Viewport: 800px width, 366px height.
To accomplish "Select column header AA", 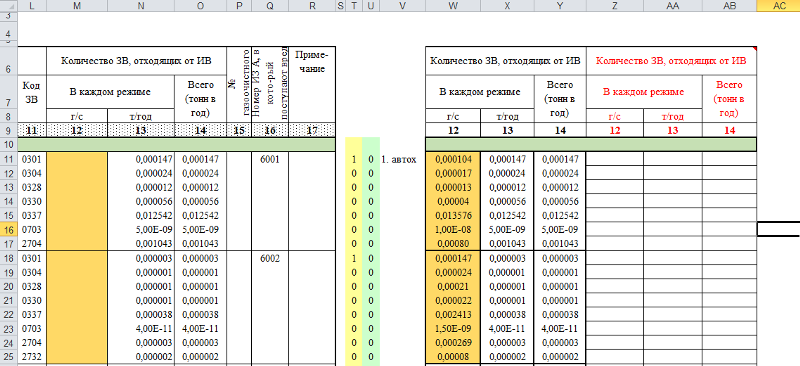I will coord(673,6).
